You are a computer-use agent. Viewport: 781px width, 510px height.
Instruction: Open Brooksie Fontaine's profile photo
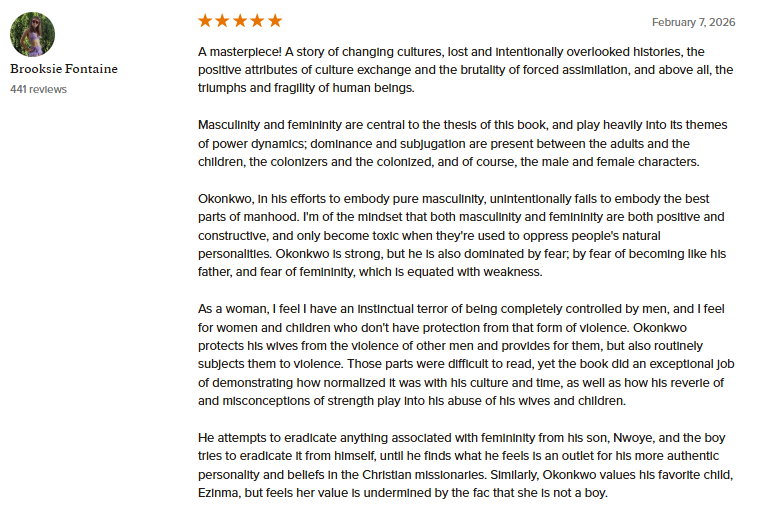point(32,34)
